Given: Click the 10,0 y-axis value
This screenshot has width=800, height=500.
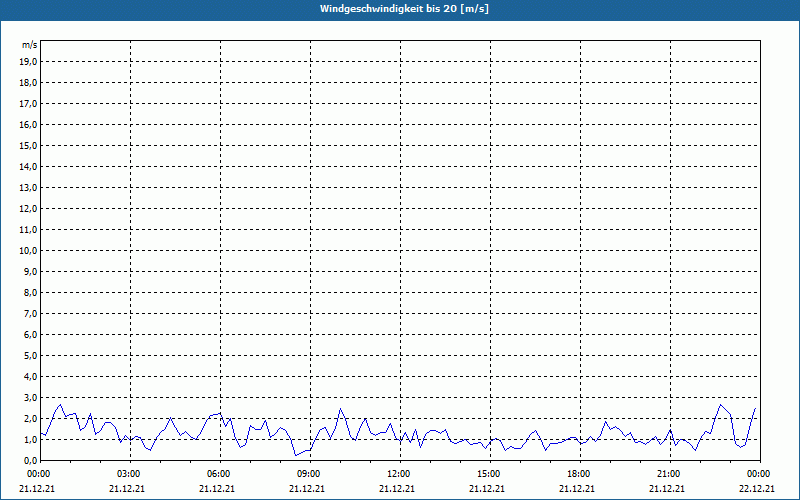Looking at the screenshot, I should (29, 250).
